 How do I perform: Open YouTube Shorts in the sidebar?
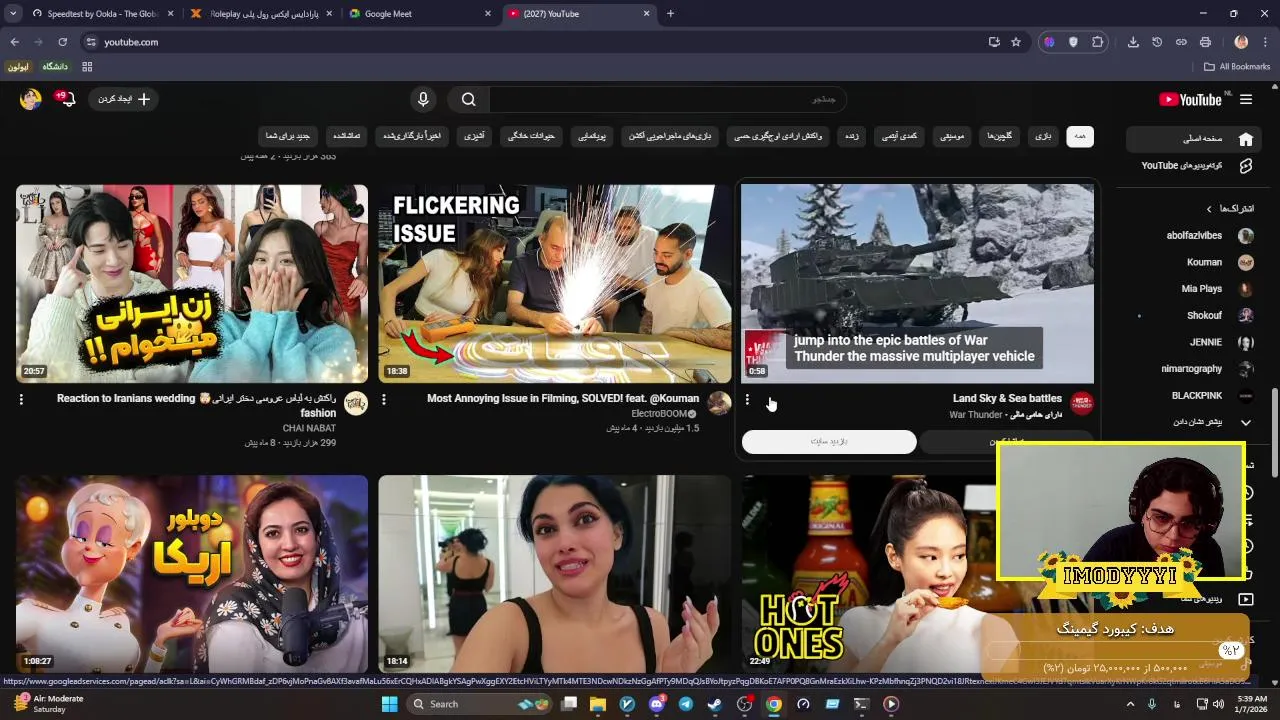[x=1192, y=166]
